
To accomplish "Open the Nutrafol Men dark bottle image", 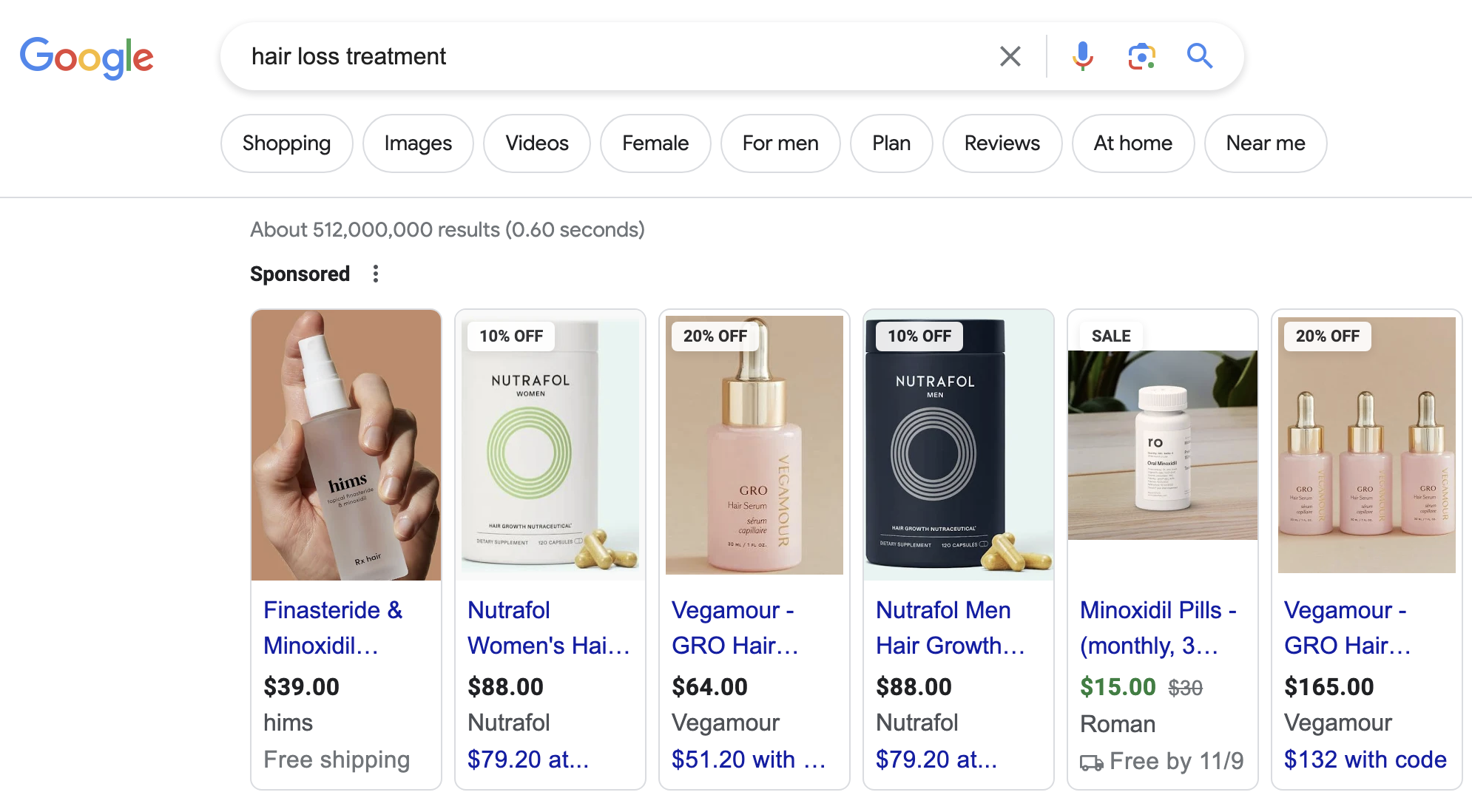I will coord(959,445).
